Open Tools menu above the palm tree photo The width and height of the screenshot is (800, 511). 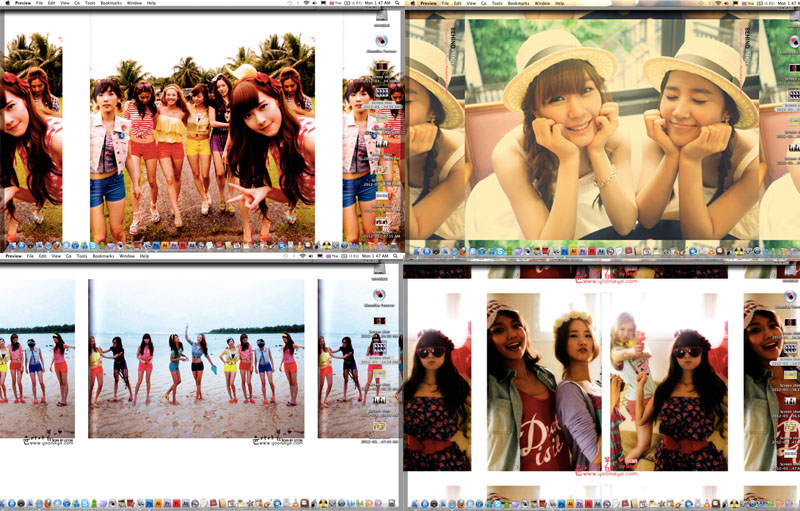pos(90,3)
